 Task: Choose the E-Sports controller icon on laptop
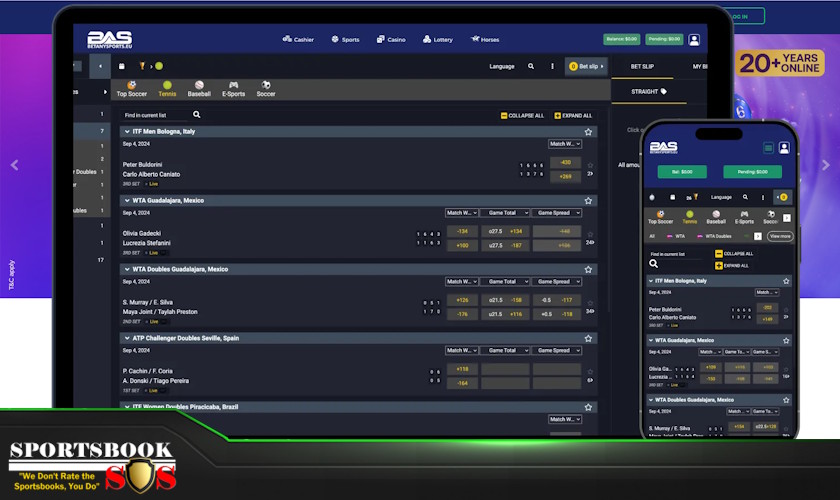point(233,88)
